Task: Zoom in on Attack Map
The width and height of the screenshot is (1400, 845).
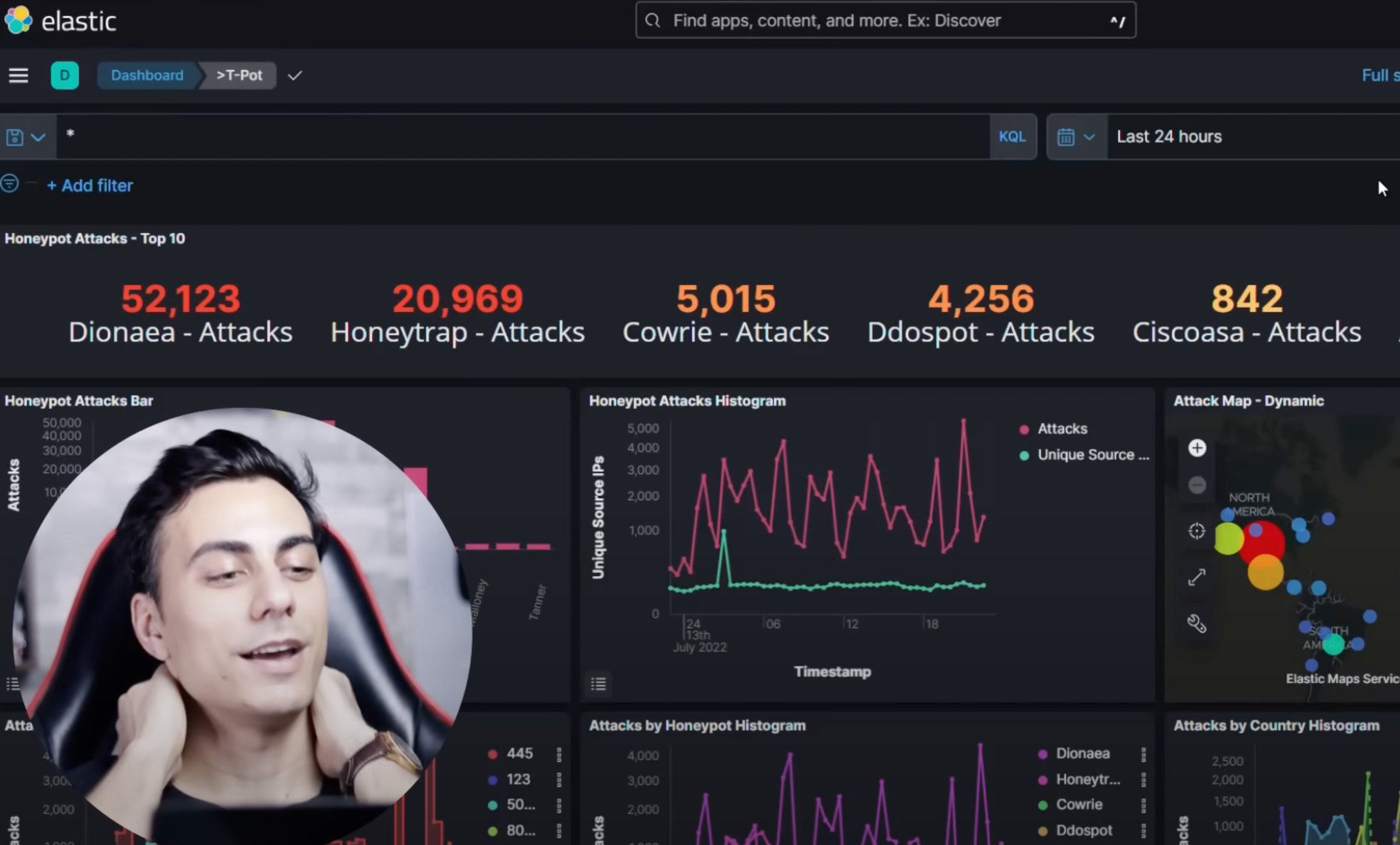Action: 1197,448
